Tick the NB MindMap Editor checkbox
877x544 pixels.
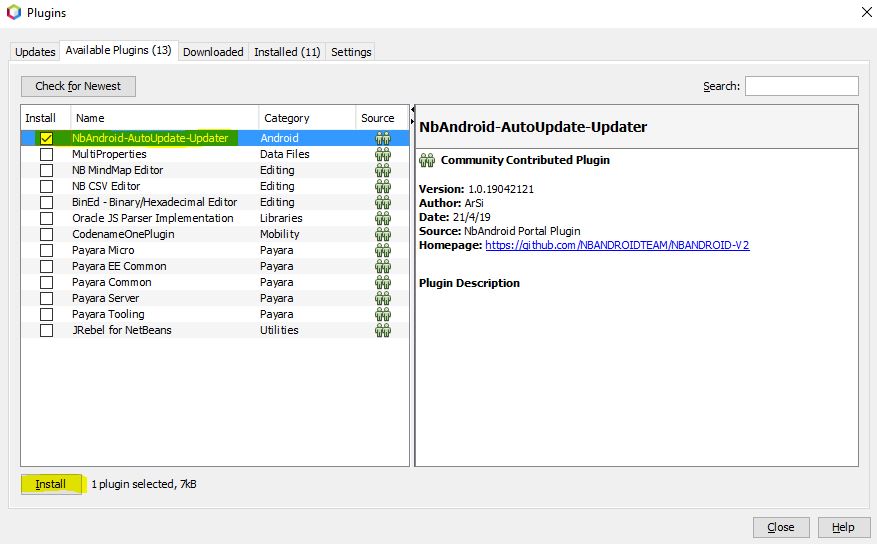point(46,170)
